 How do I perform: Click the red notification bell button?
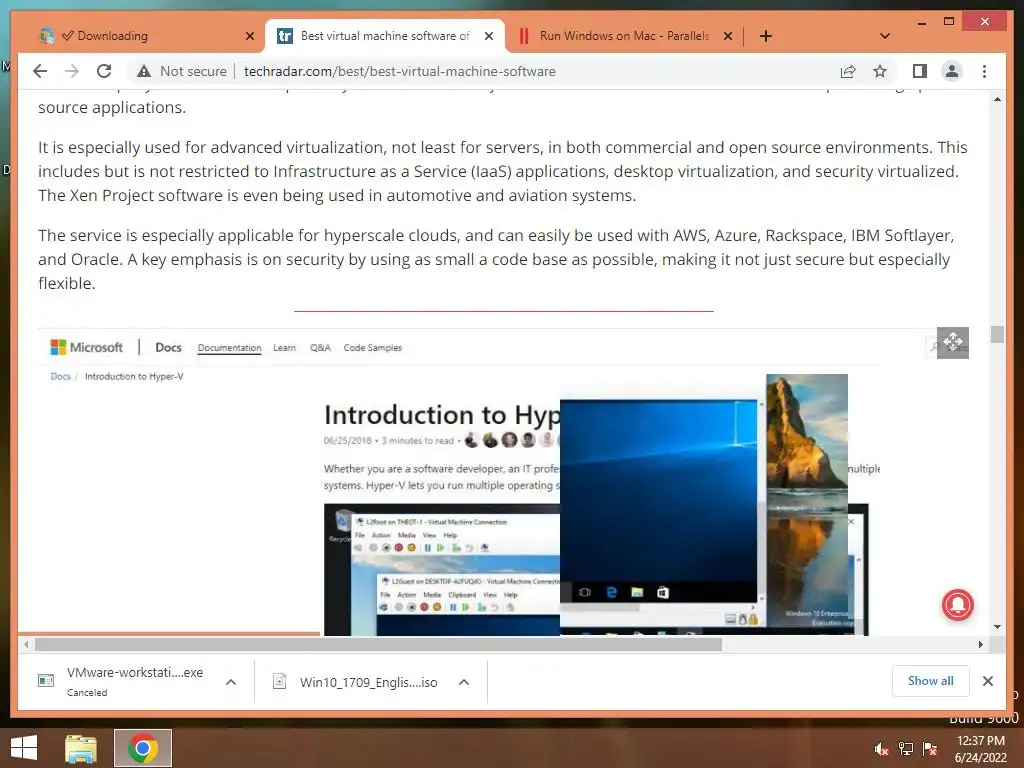(957, 605)
